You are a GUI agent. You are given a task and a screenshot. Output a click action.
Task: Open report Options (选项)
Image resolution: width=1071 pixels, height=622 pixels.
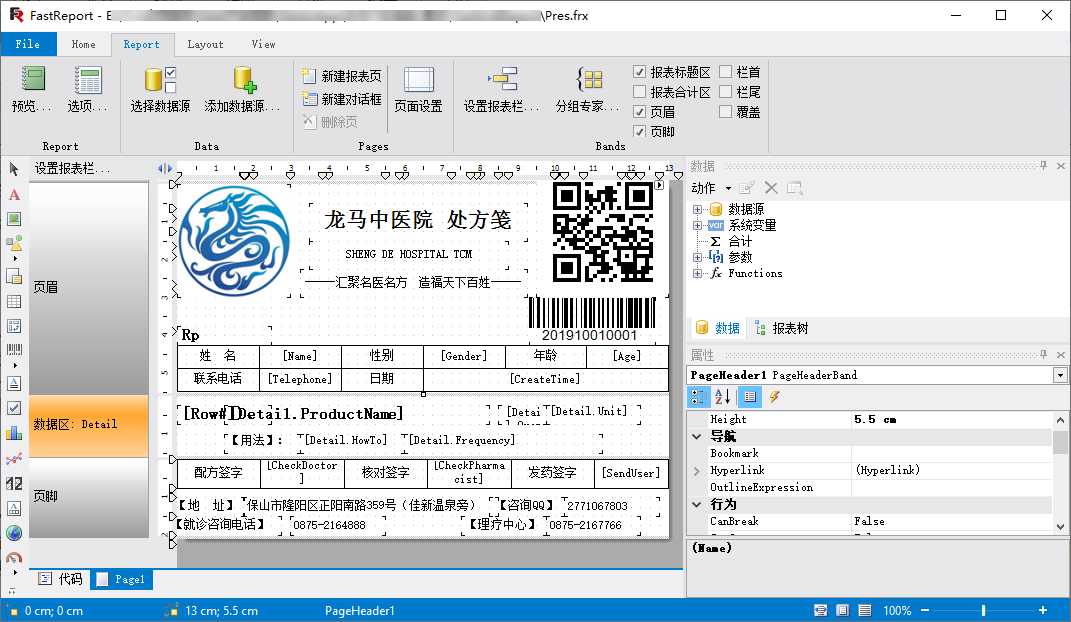point(87,89)
